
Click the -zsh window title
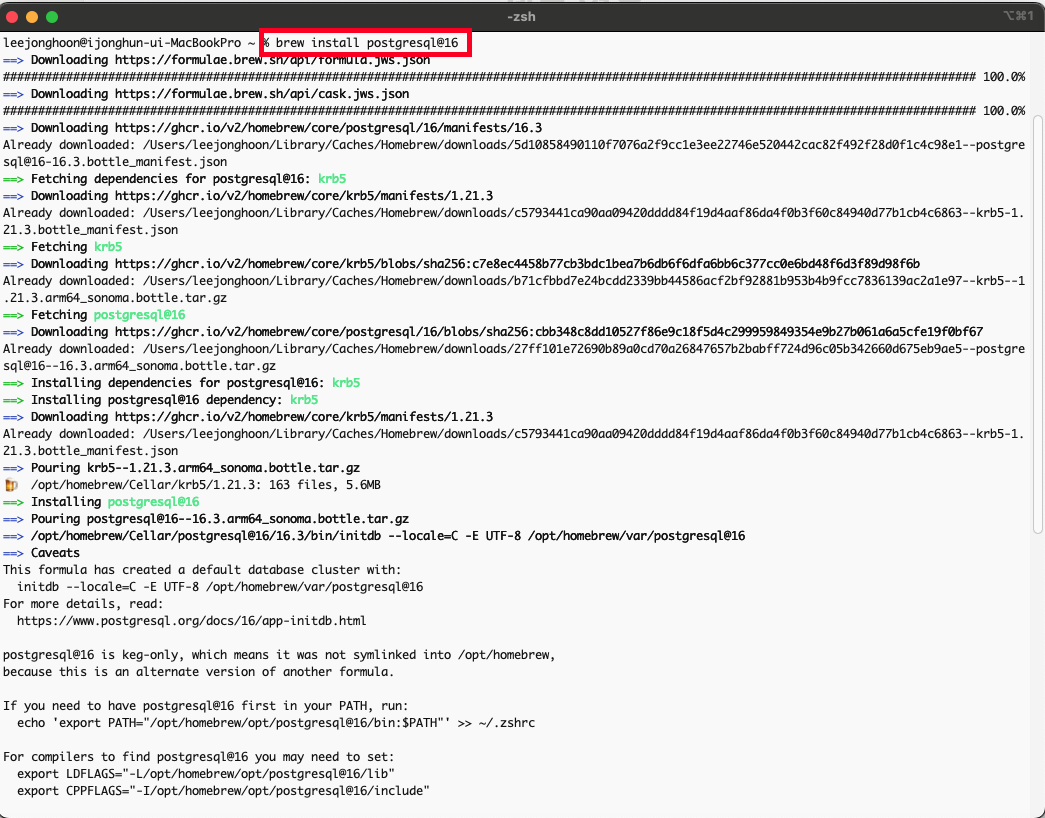tap(521, 17)
